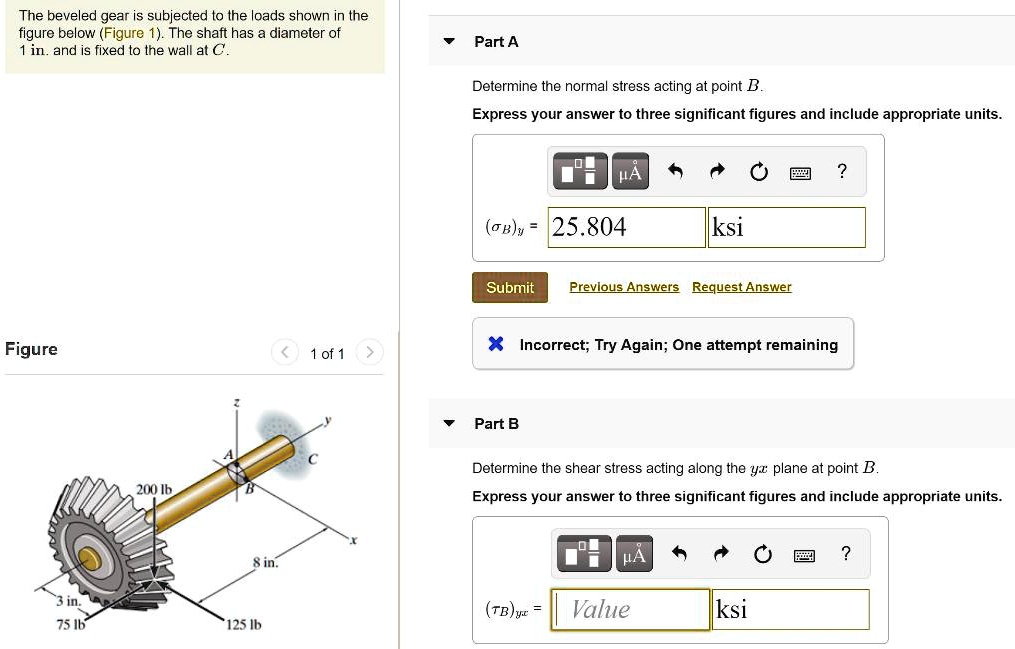
Task: Open keyboard shortcuts icon in Part A toolbar
Action: click(800, 171)
